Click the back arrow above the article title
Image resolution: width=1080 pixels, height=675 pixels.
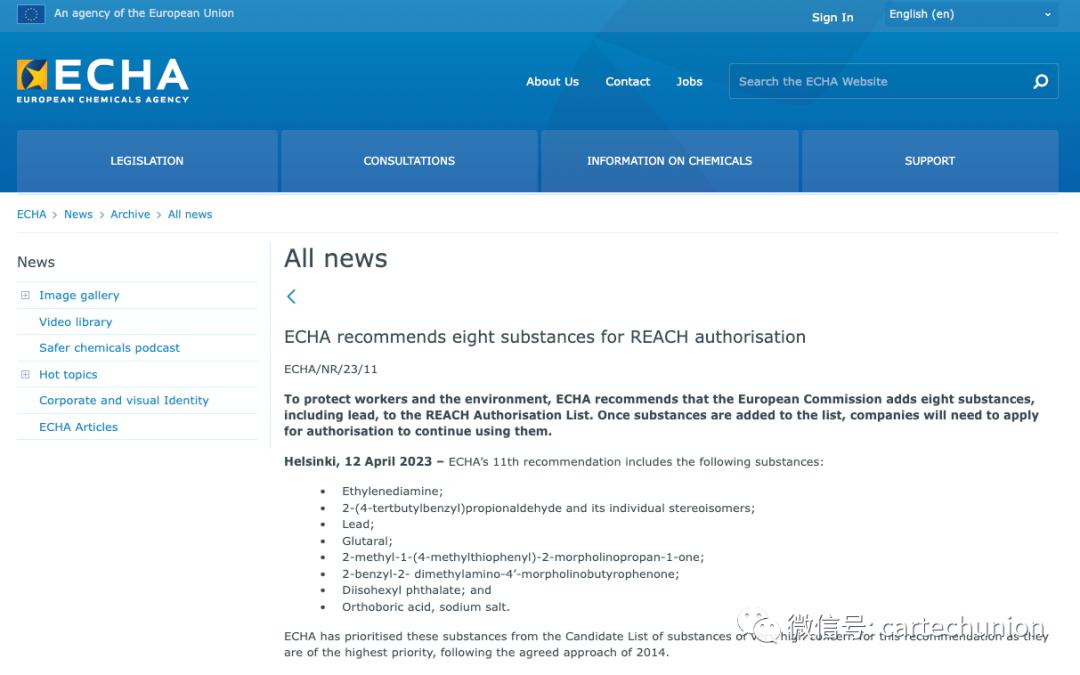pyautogui.click(x=291, y=296)
